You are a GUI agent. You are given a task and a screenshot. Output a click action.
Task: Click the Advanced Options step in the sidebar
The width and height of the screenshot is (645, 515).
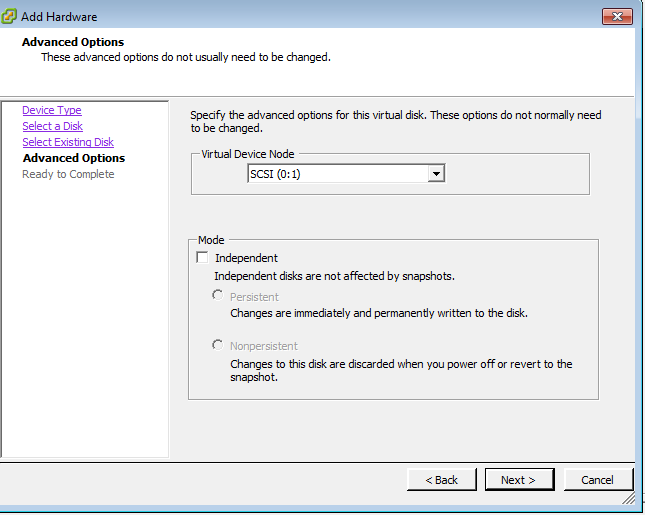[74, 158]
